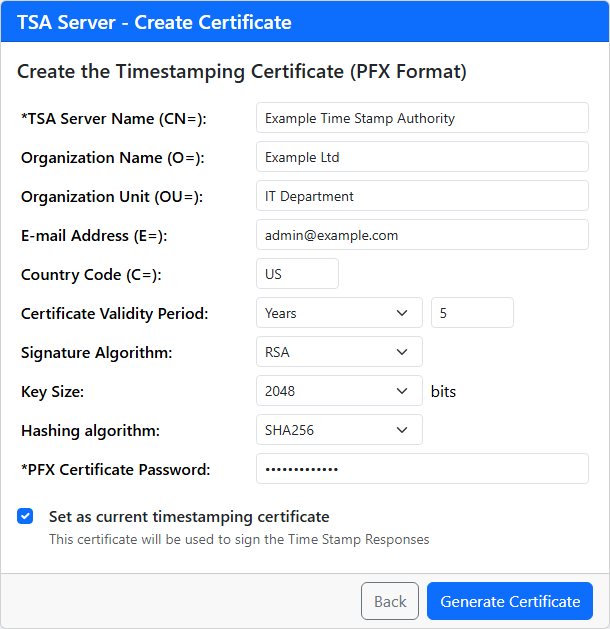Screen dimensions: 610x629
Task: Click the 'Create the Timestamping Certificate' heading
Action: coord(242,72)
